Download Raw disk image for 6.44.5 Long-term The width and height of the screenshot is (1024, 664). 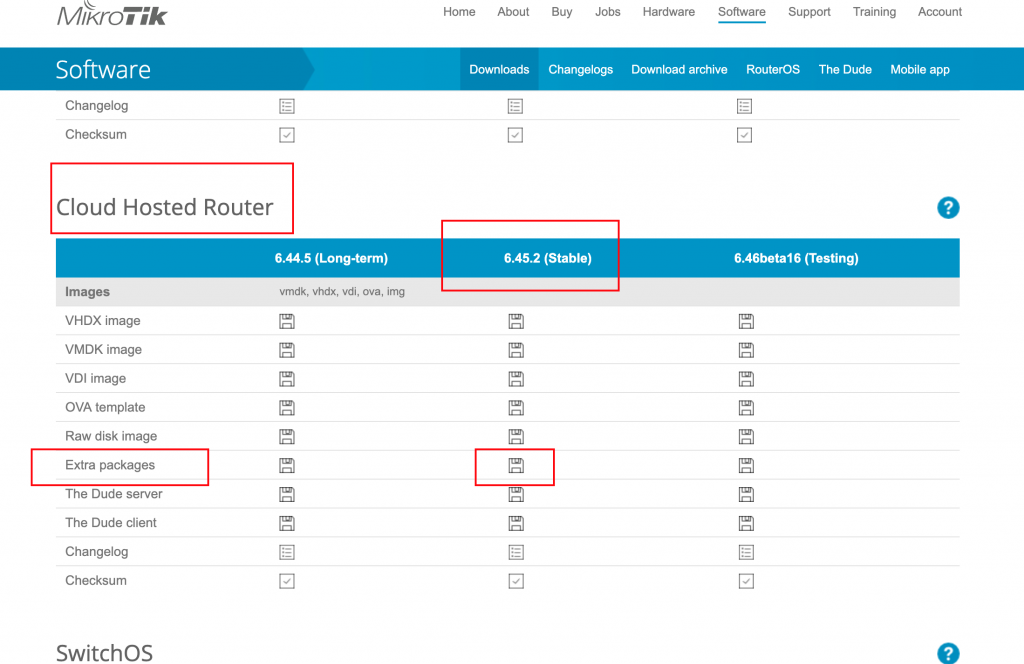point(287,436)
